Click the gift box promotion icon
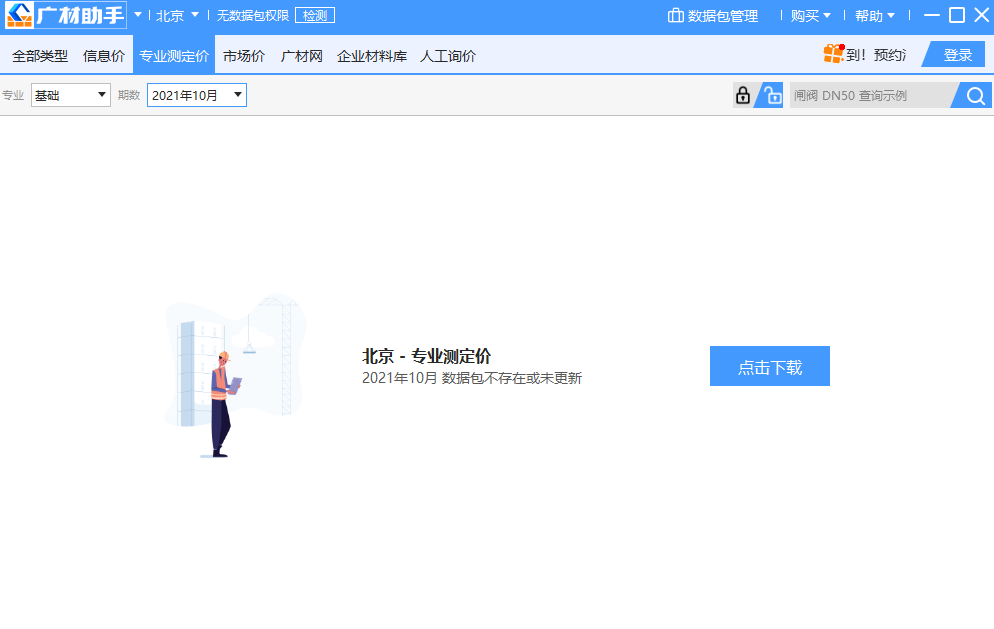994x629 pixels. pos(833,54)
